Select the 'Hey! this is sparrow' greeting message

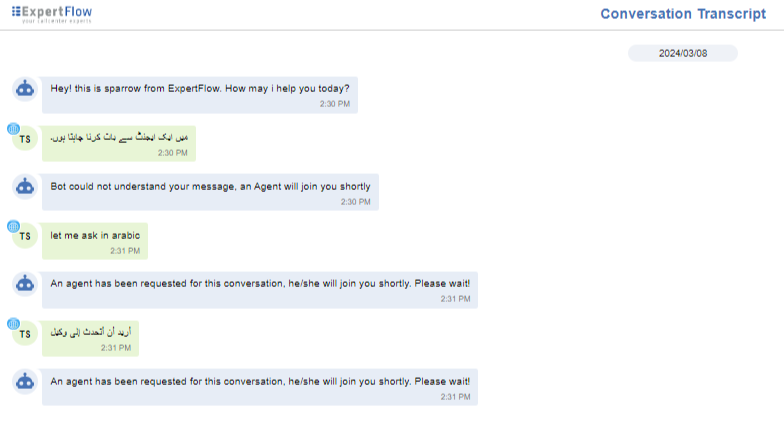199,94
